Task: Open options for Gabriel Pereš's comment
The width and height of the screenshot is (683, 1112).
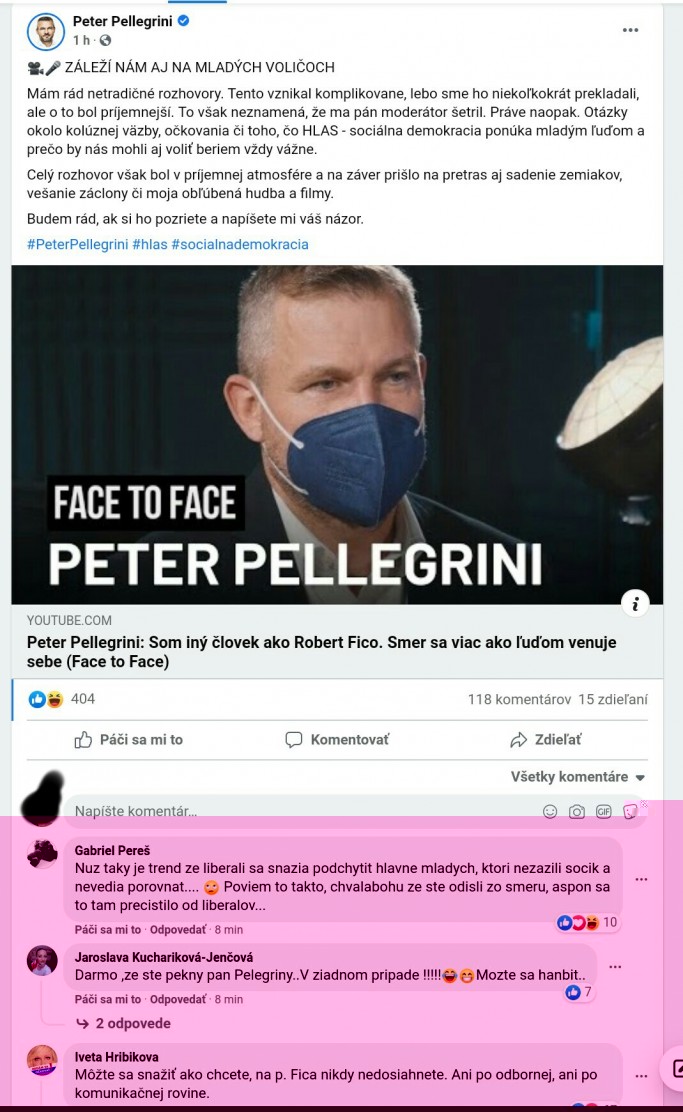Action: [x=641, y=880]
